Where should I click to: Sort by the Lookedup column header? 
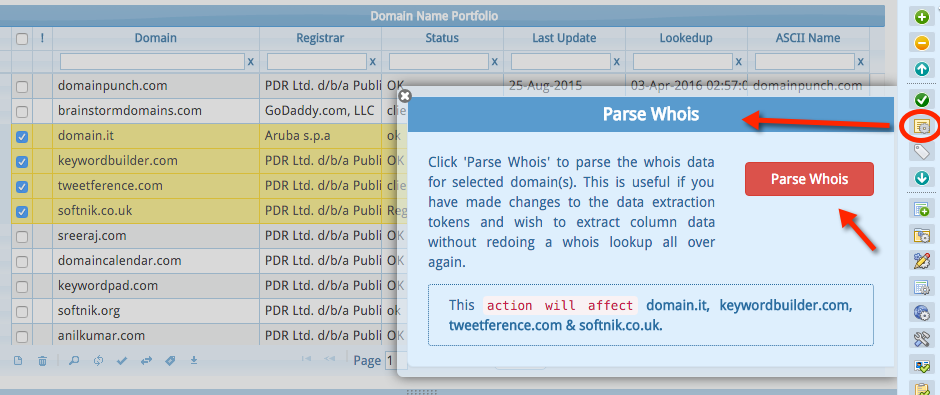click(x=686, y=38)
